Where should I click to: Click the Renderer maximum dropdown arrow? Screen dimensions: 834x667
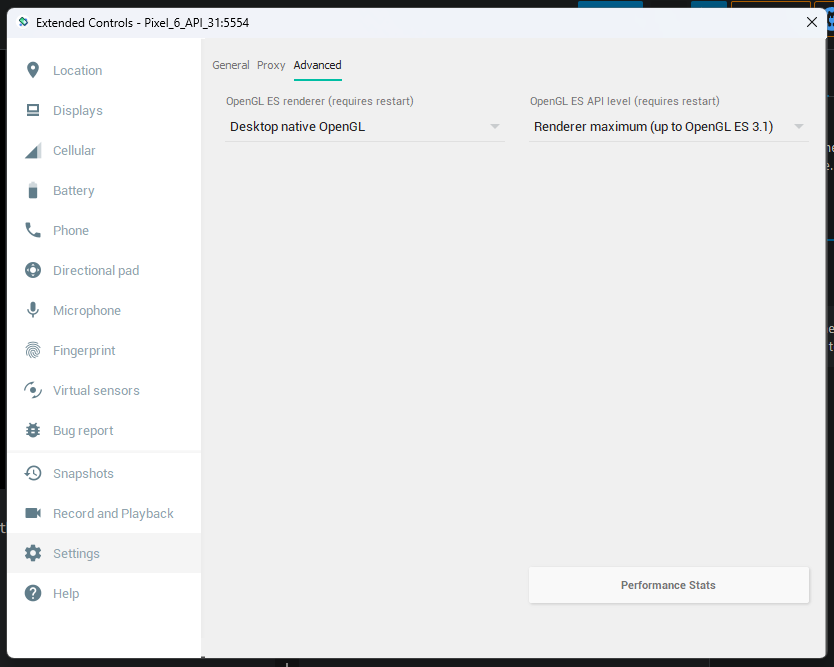point(798,127)
